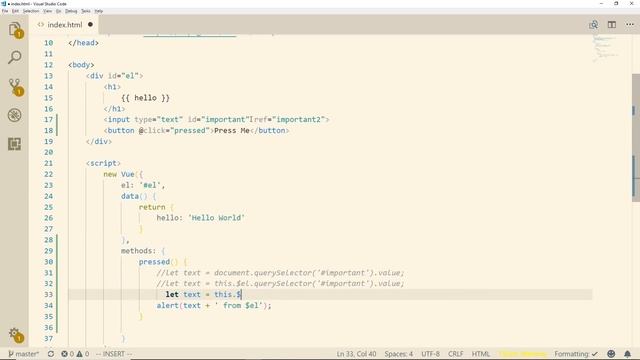640x360 pixels.
Task: Toggle the Formatting checkmark in status bar
Action: [576, 354]
